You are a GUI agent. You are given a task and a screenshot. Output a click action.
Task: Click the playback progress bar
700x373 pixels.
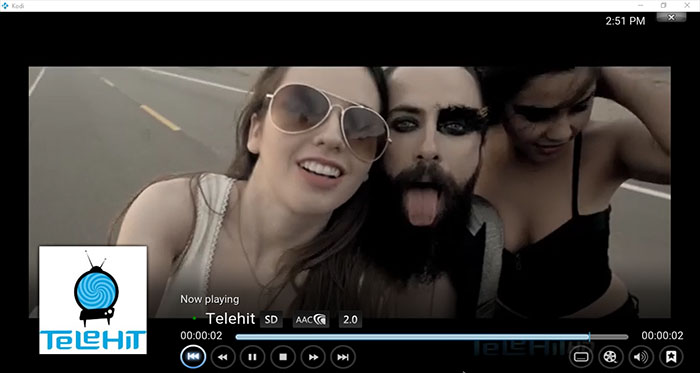point(432,337)
